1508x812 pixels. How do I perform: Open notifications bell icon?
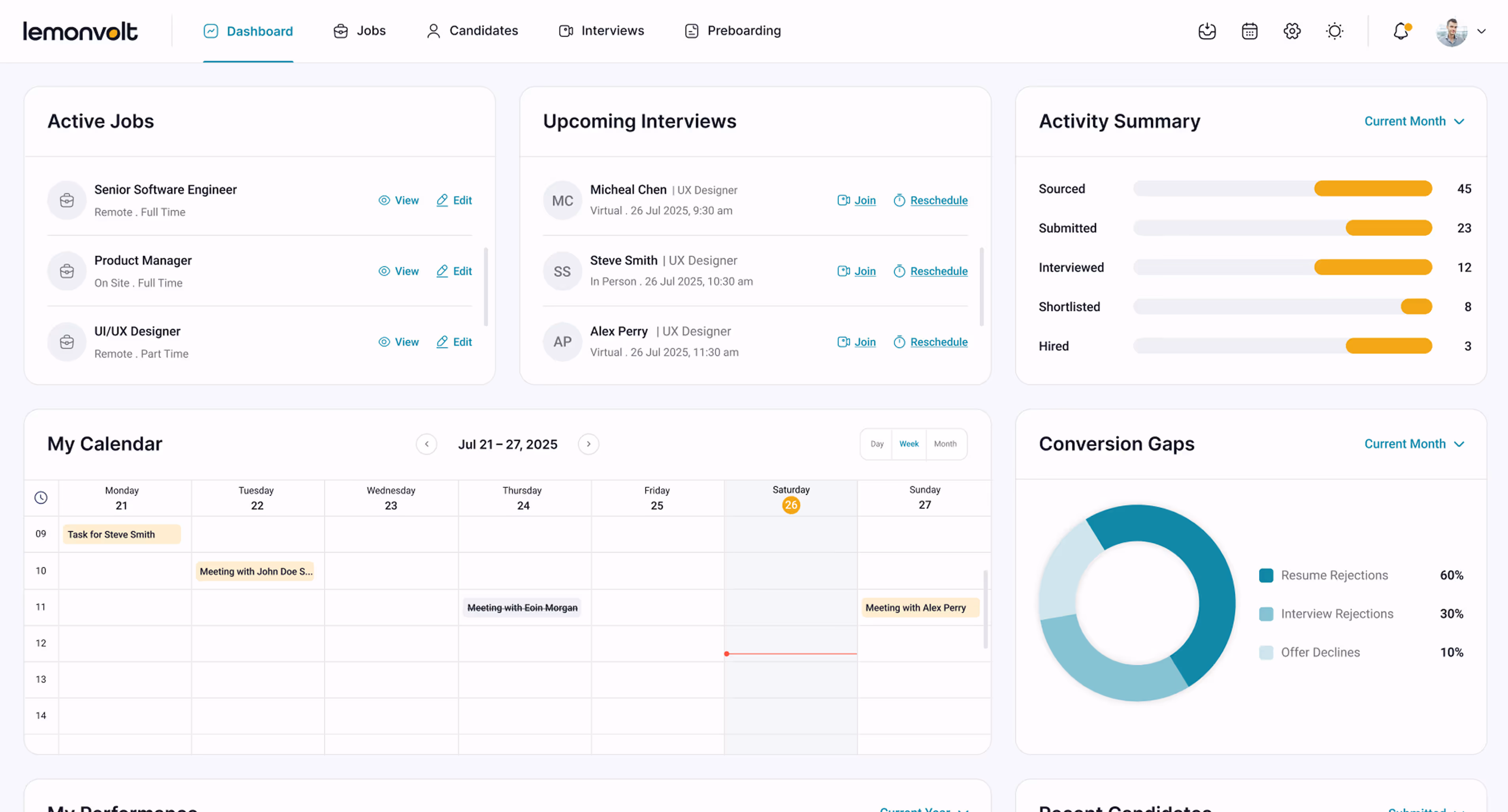tap(1400, 31)
